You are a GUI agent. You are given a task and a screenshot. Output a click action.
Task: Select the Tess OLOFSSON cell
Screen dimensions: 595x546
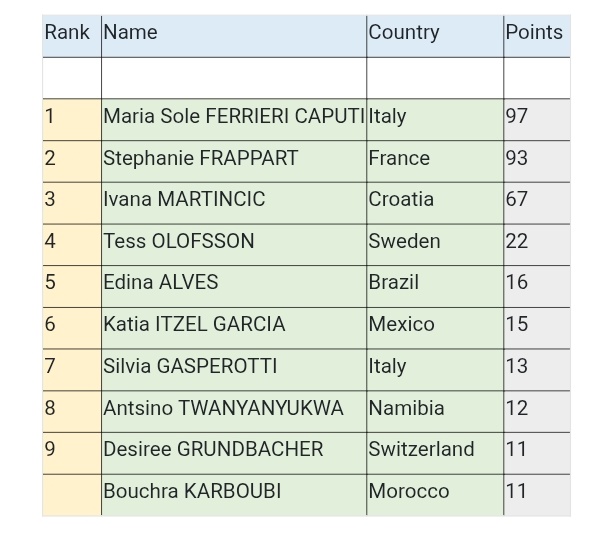click(x=234, y=245)
